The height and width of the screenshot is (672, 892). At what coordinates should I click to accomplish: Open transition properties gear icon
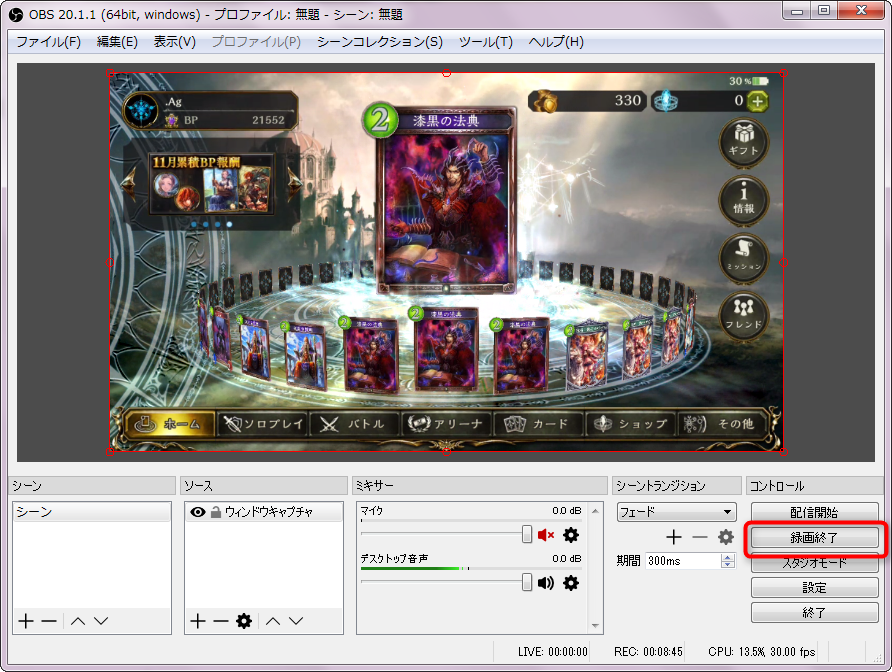725,537
